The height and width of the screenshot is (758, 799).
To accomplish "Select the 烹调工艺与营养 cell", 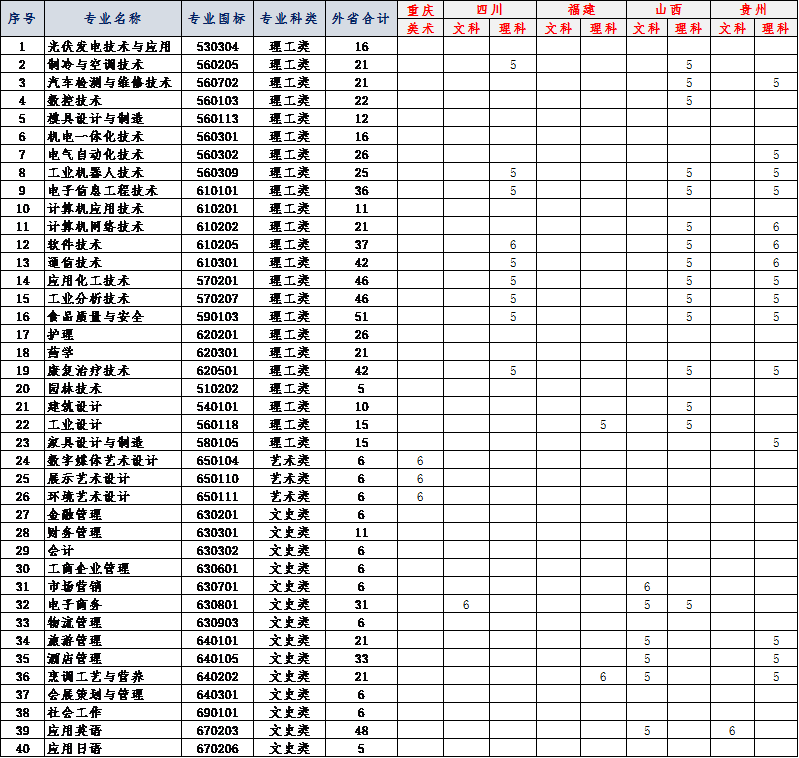I will (x=113, y=676).
